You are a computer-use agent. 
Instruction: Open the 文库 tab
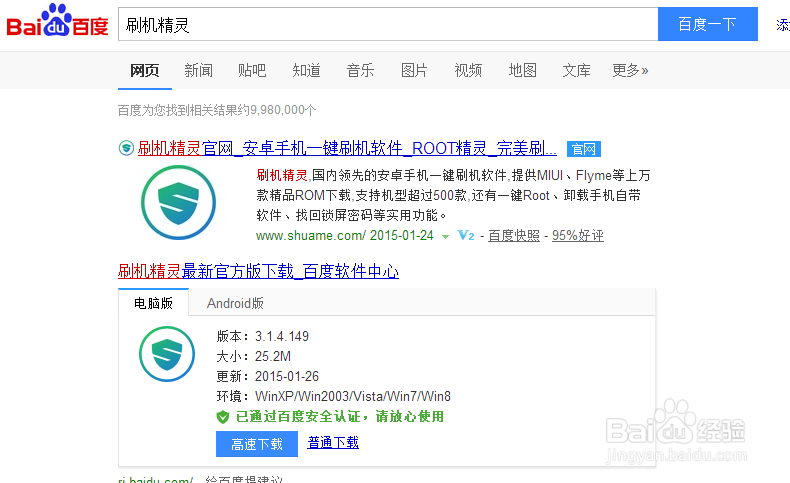click(x=576, y=71)
